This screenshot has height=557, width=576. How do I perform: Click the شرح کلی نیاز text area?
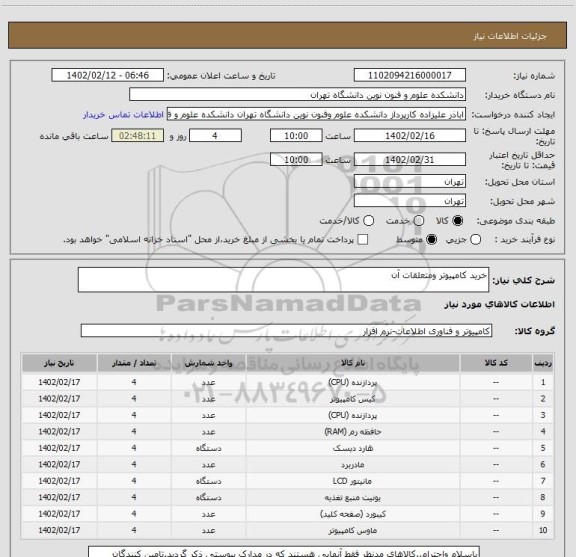283,280
